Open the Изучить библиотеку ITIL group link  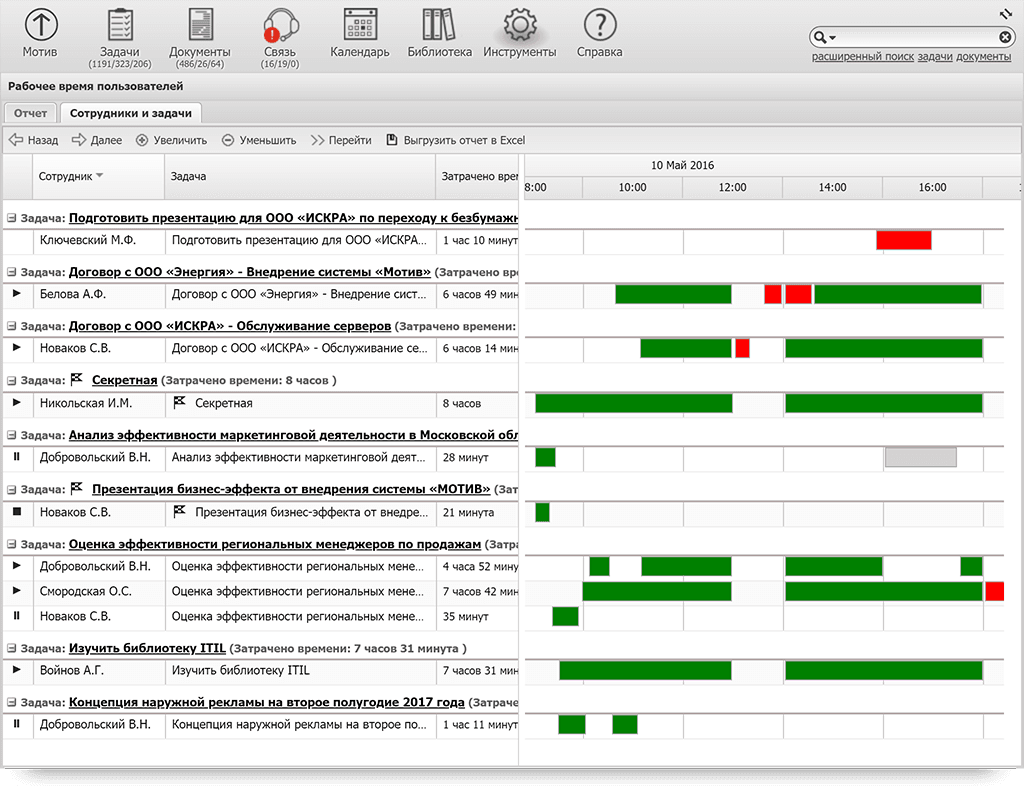pyautogui.click(x=147, y=648)
